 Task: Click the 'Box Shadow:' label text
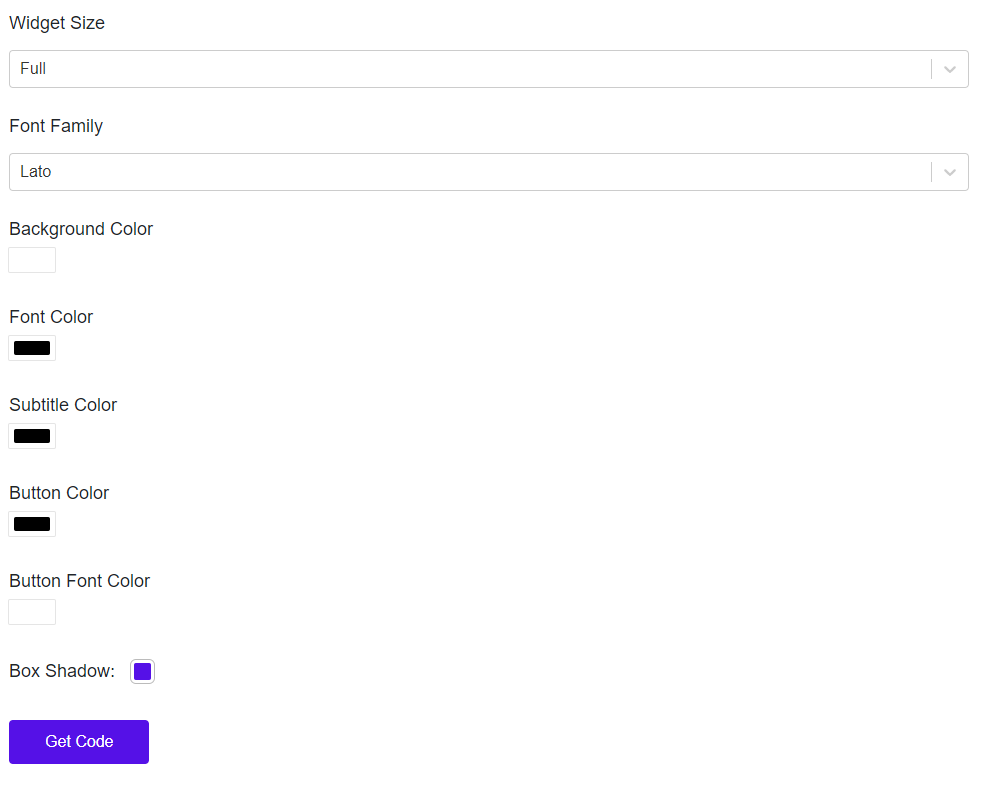coord(62,671)
